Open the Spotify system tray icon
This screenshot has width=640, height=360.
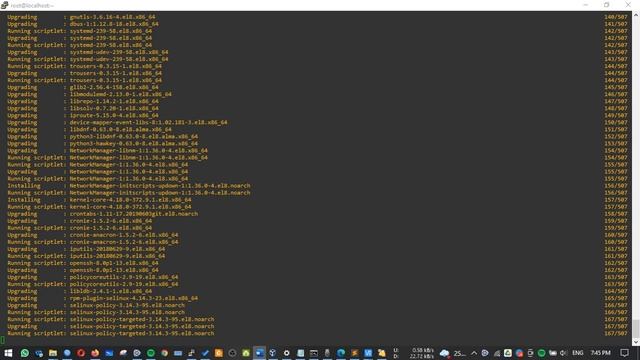542,353
